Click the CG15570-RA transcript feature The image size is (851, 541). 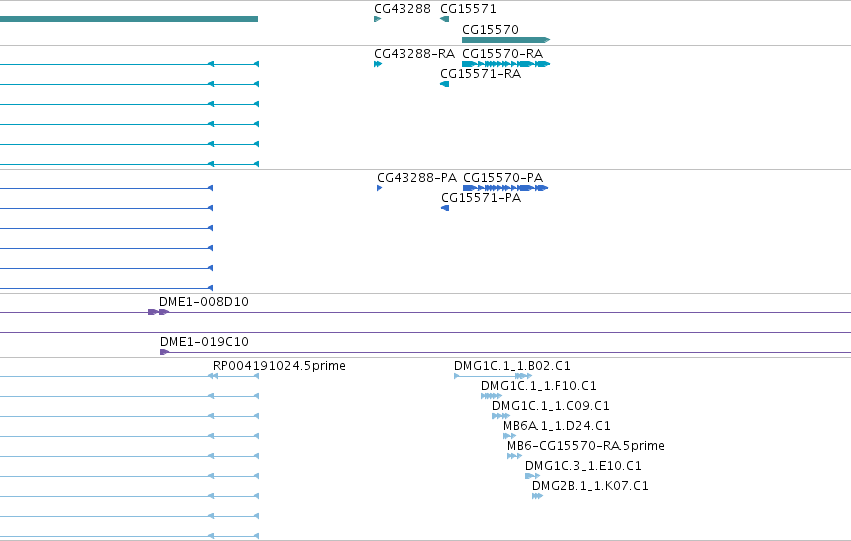[506, 64]
